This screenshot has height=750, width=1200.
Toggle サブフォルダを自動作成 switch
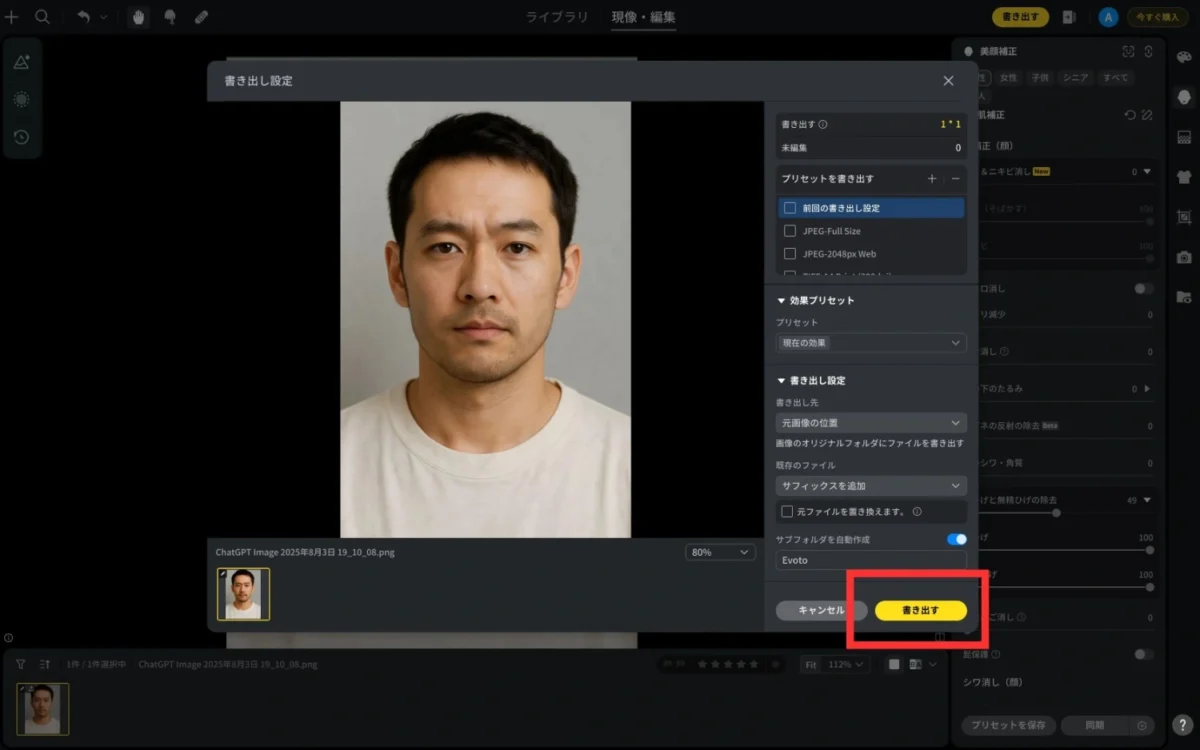click(x=956, y=539)
